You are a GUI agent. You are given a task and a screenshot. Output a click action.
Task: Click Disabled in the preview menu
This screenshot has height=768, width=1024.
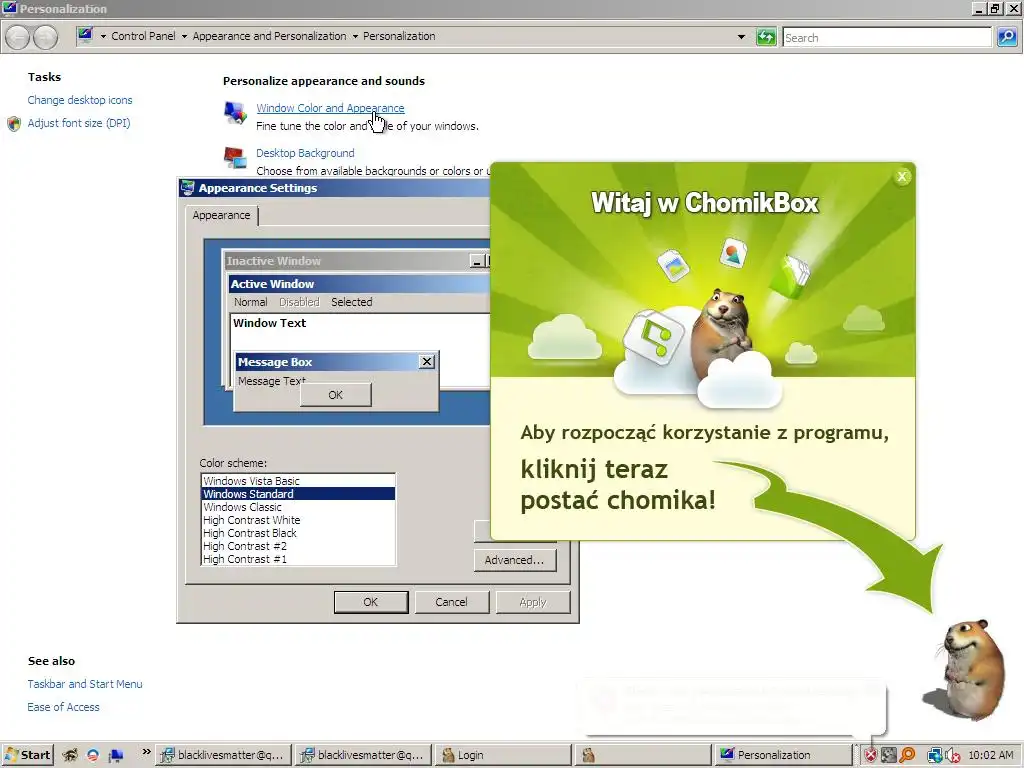pyautogui.click(x=299, y=302)
